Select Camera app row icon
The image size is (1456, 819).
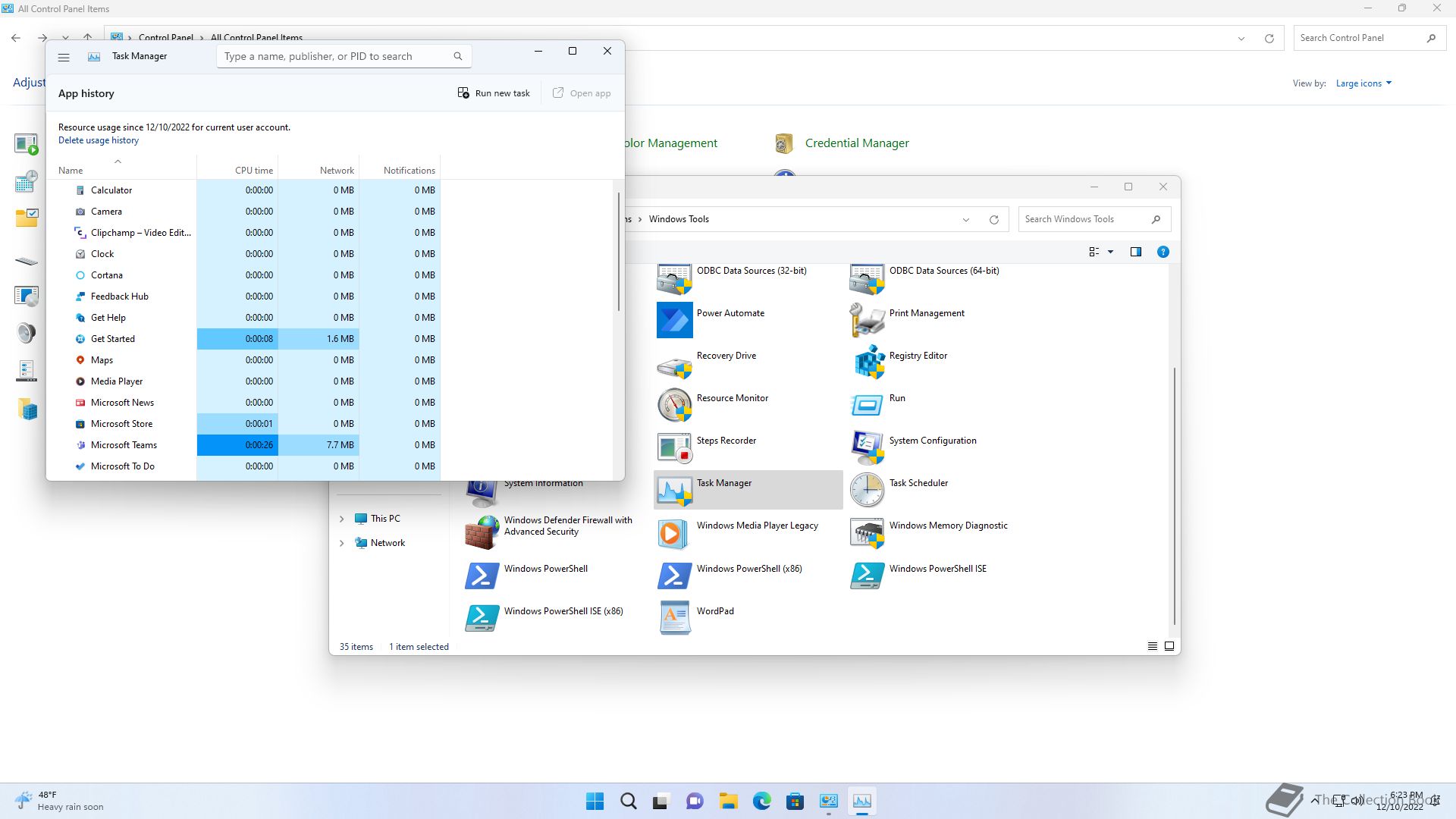(80, 212)
